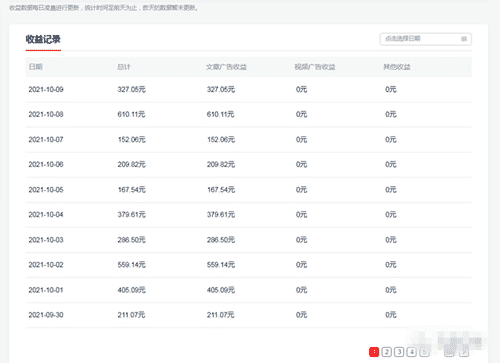500x363 pixels.
Task: Click 379.61元 in the 总计 column
Action: 132,214
